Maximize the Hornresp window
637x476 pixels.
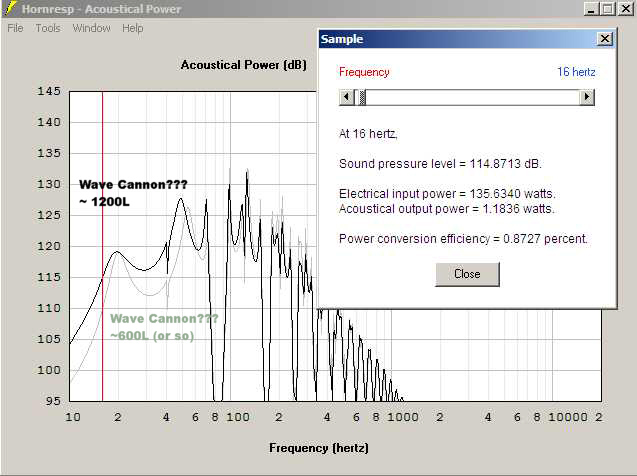pos(608,9)
